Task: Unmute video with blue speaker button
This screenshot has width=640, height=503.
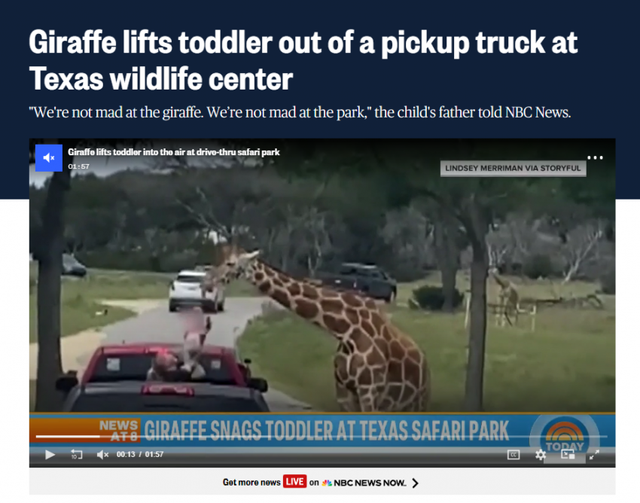Action: pyautogui.click(x=49, y=158)
